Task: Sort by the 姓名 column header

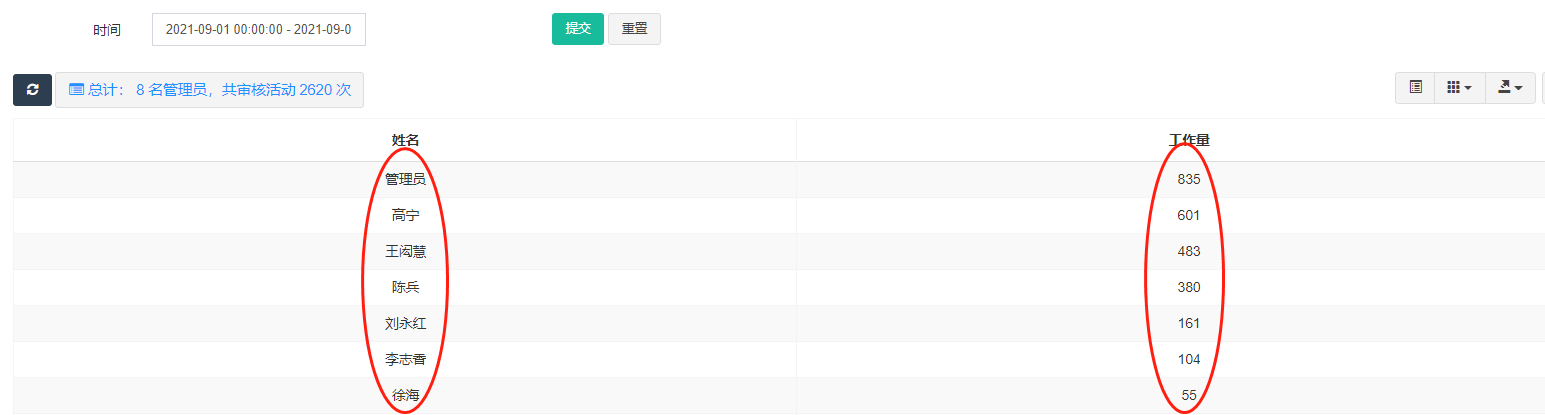Action: pyautogui.click(x=405, y=140)
